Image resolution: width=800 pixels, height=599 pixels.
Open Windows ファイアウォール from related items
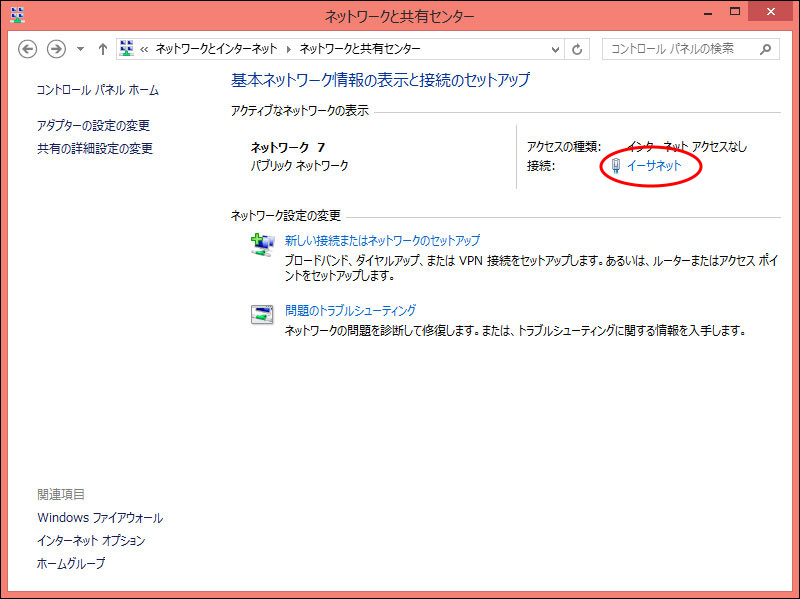100,518
